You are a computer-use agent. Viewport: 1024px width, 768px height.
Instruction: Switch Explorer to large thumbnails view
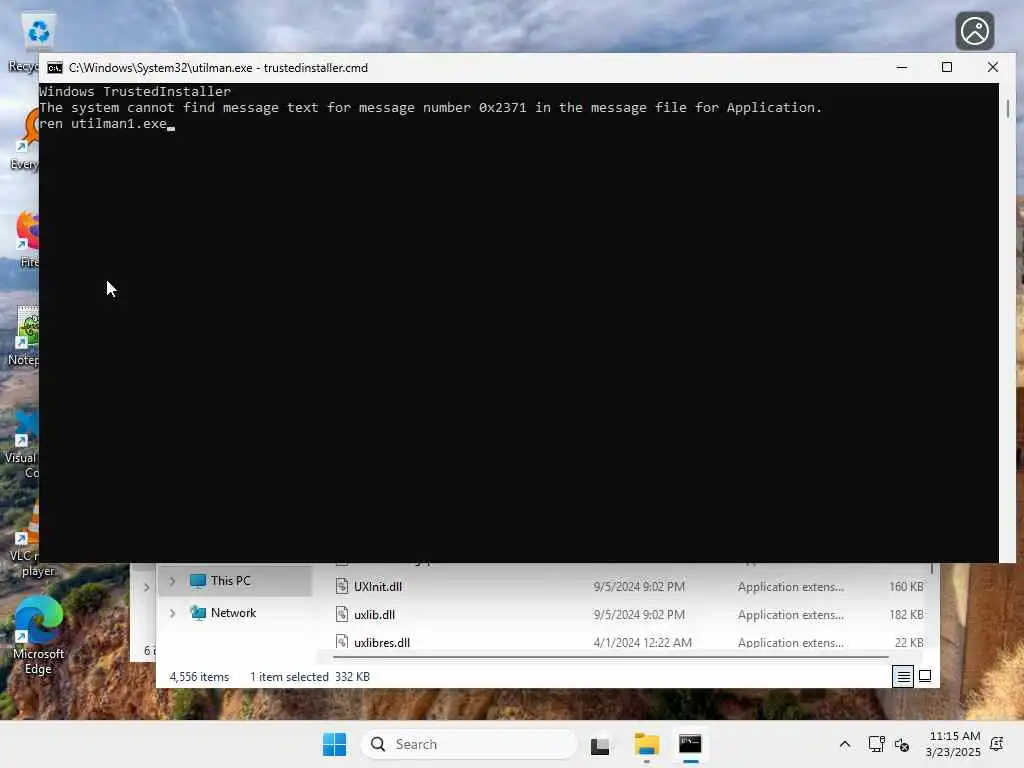(x=925, y=677)
